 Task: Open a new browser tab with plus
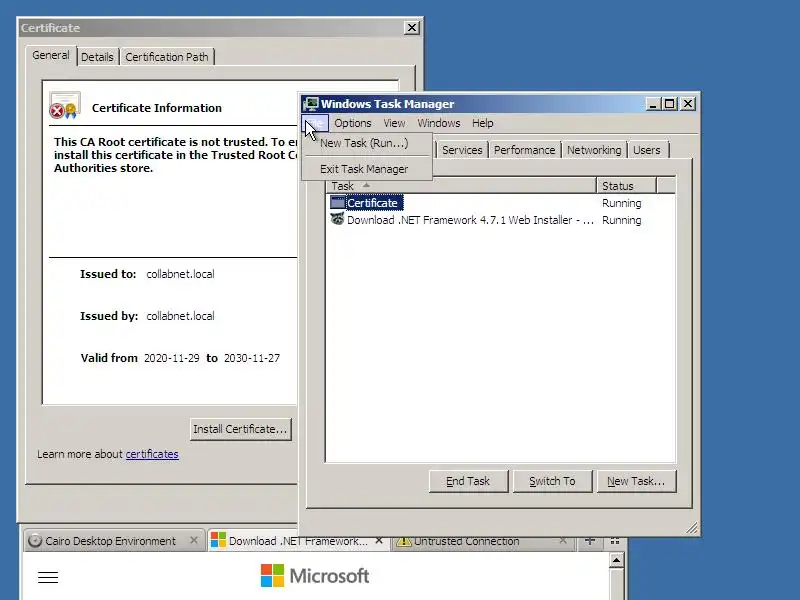pyautogui.click(x=590, y=541)
